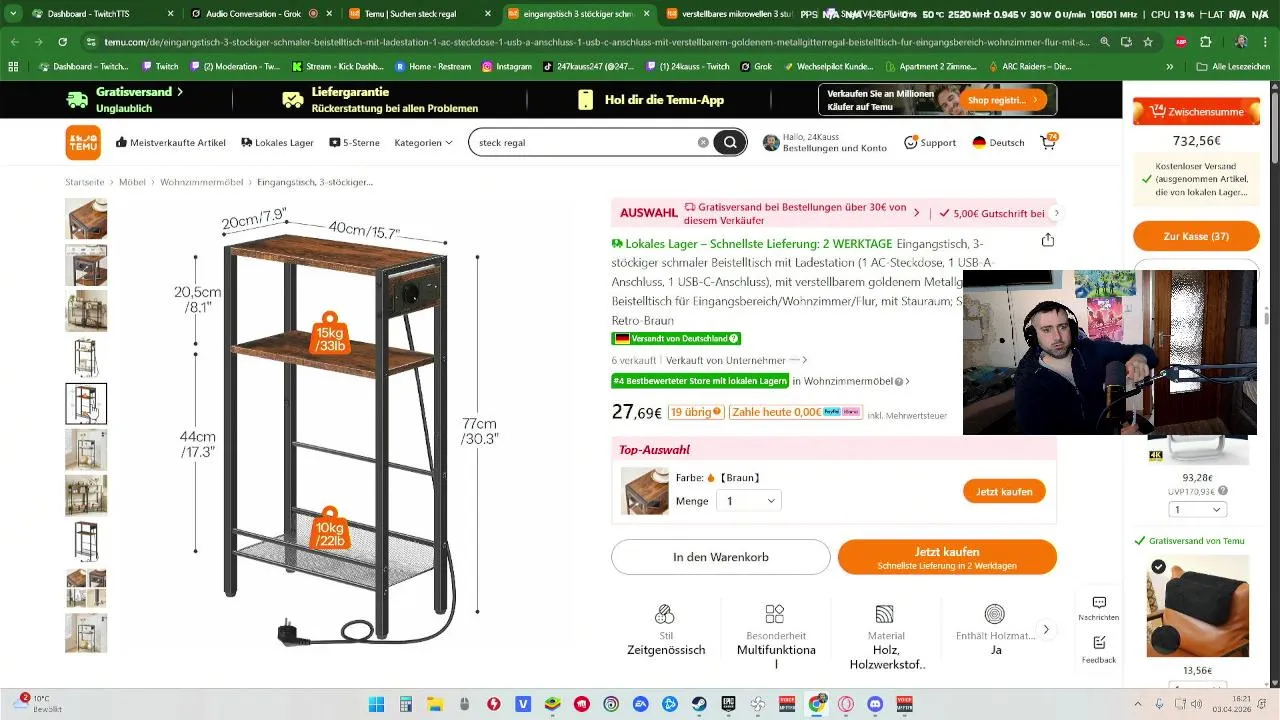1280x720 pixels.
Task: Clear the search field with the X icon
Action: [x=703, y=142]
